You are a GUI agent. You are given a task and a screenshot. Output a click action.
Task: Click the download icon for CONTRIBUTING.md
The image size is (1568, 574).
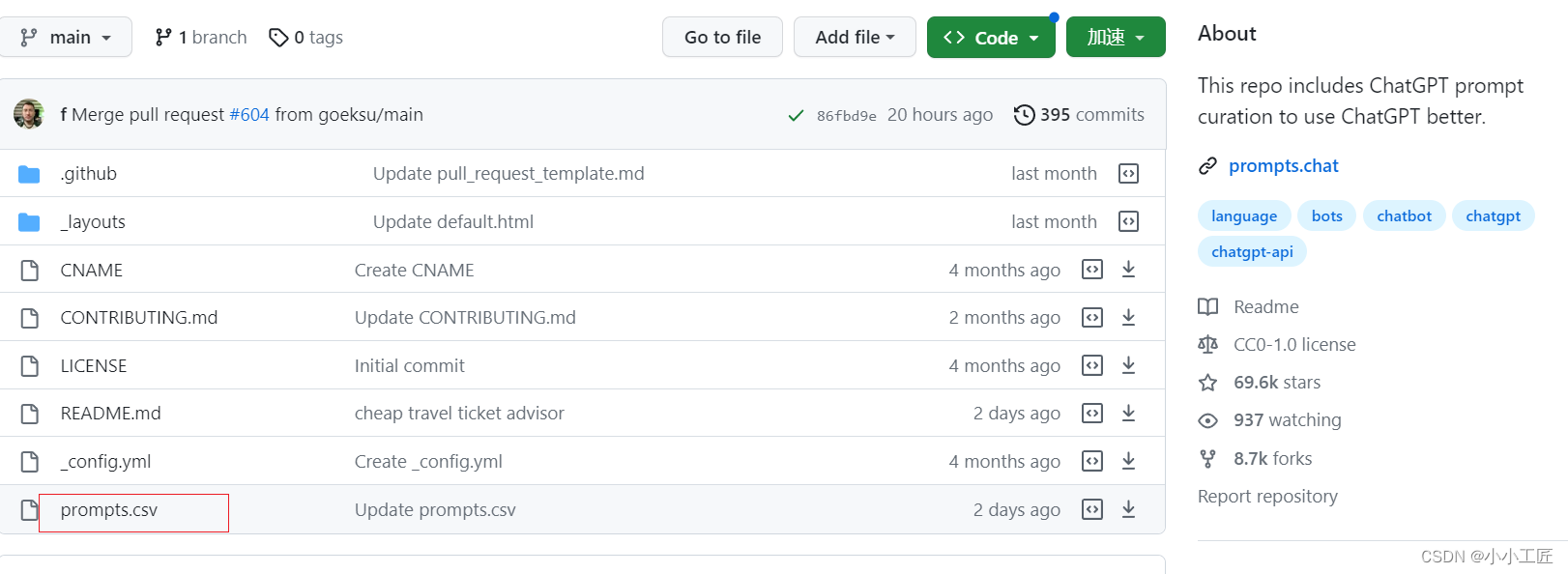click(x=1128, y=318)
